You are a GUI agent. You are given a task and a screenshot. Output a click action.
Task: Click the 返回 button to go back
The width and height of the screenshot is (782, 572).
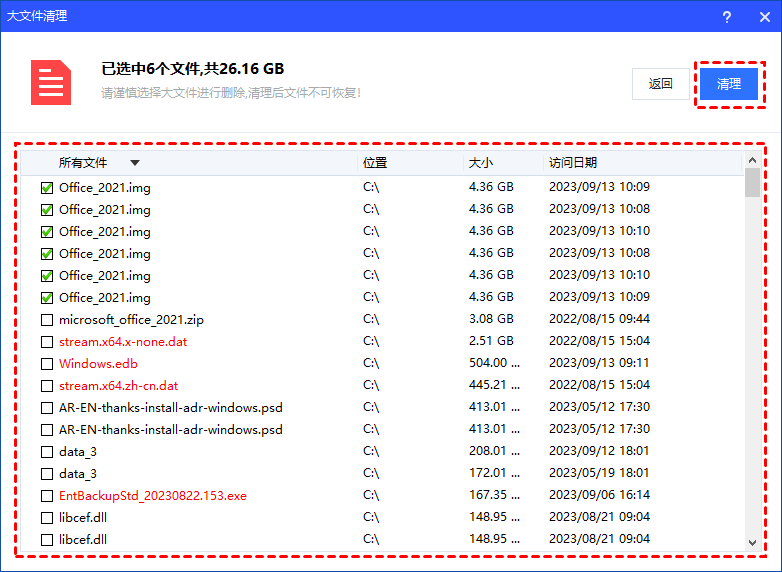[661, 84]
